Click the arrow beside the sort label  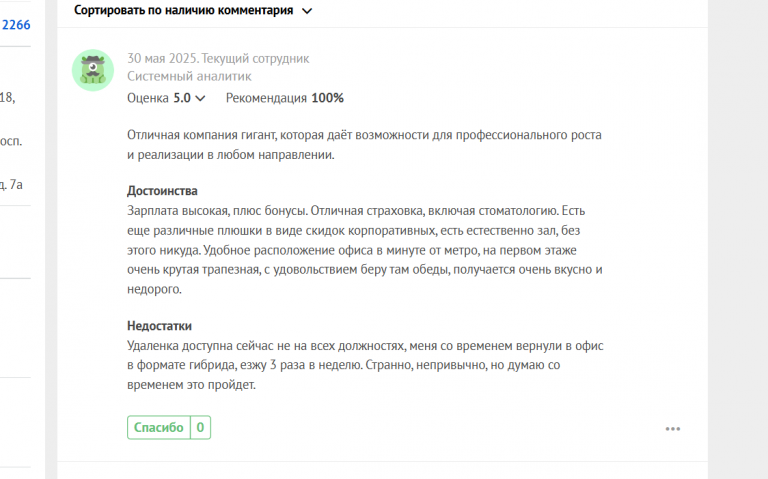tap(307, 11)
